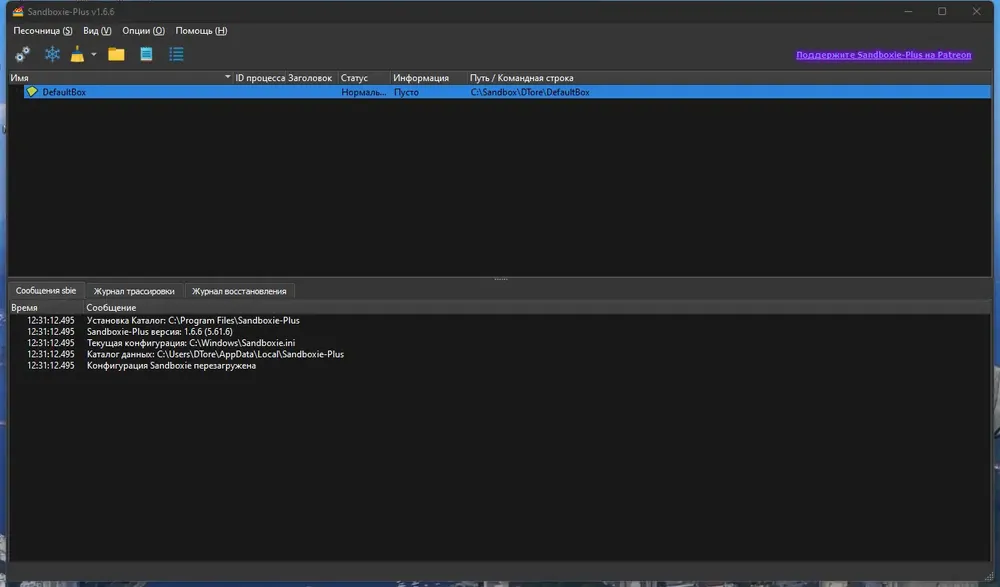Viewport: 1000px width, 587px height.
Task: Switch to the Журнал трассировки tab
Action: click(134, 291)
